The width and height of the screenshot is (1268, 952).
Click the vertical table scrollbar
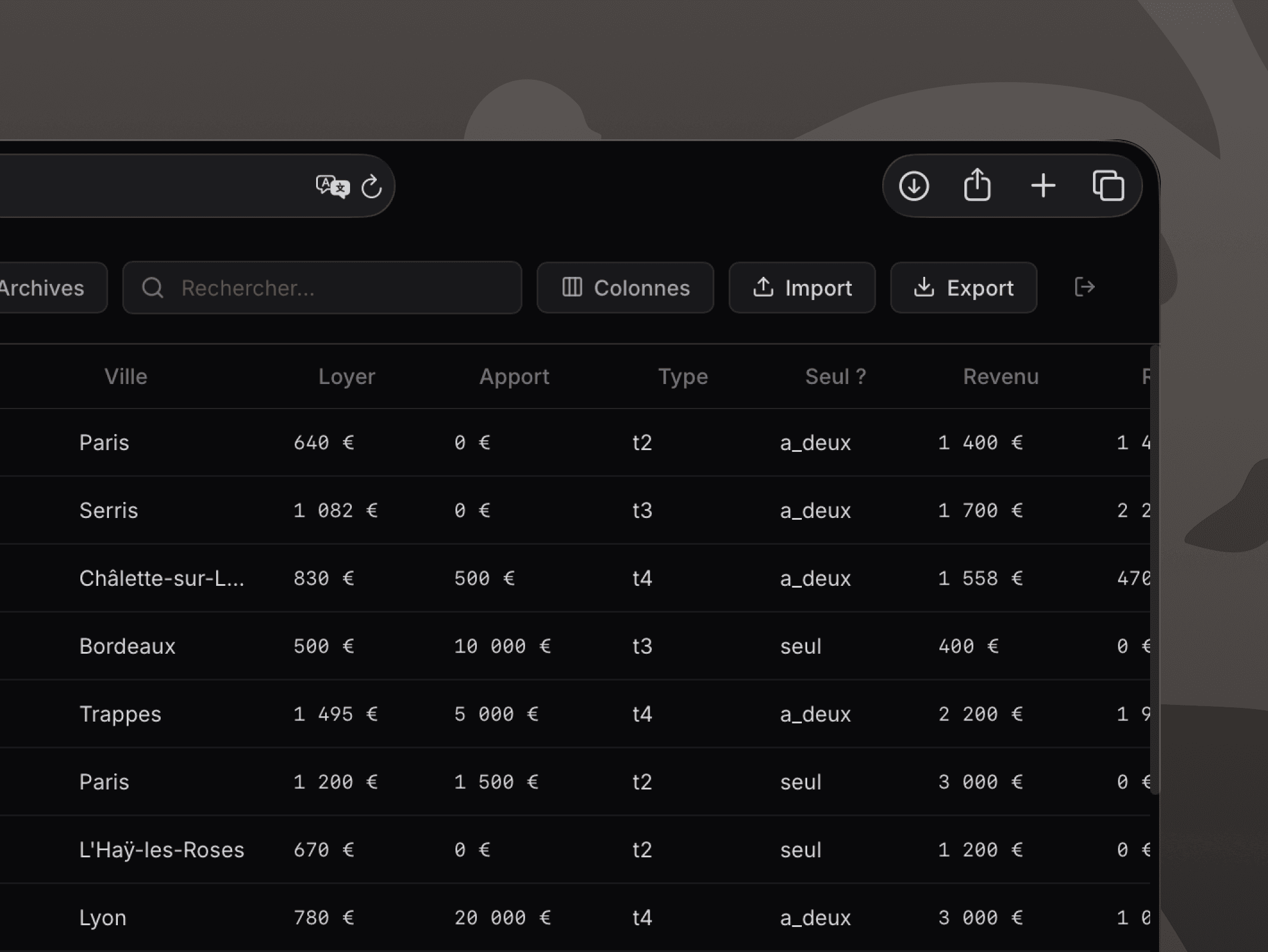(1155, 570)
